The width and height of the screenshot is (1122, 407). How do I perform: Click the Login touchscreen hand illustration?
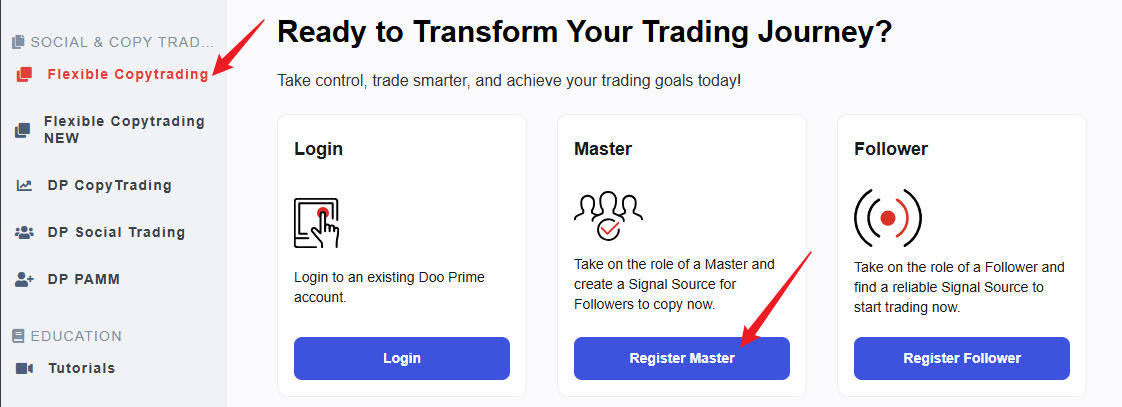point(316,223)
